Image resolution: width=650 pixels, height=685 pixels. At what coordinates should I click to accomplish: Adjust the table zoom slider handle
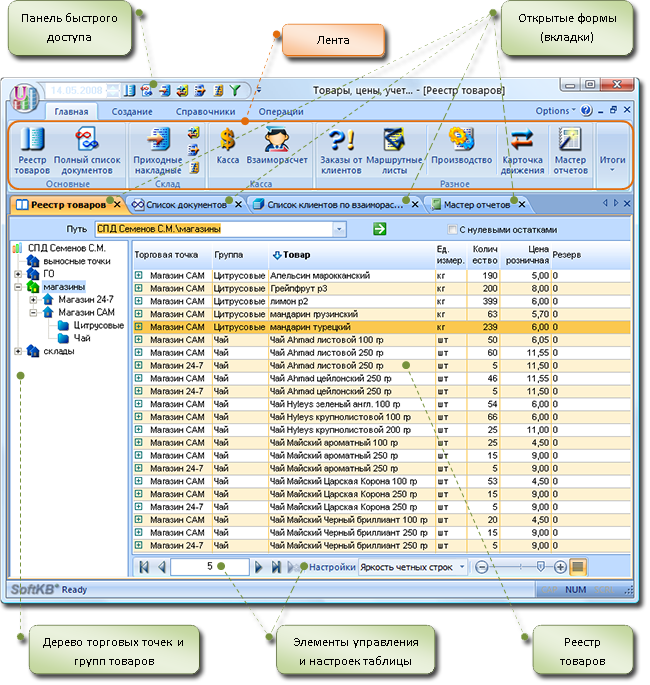tap(540, 567)
